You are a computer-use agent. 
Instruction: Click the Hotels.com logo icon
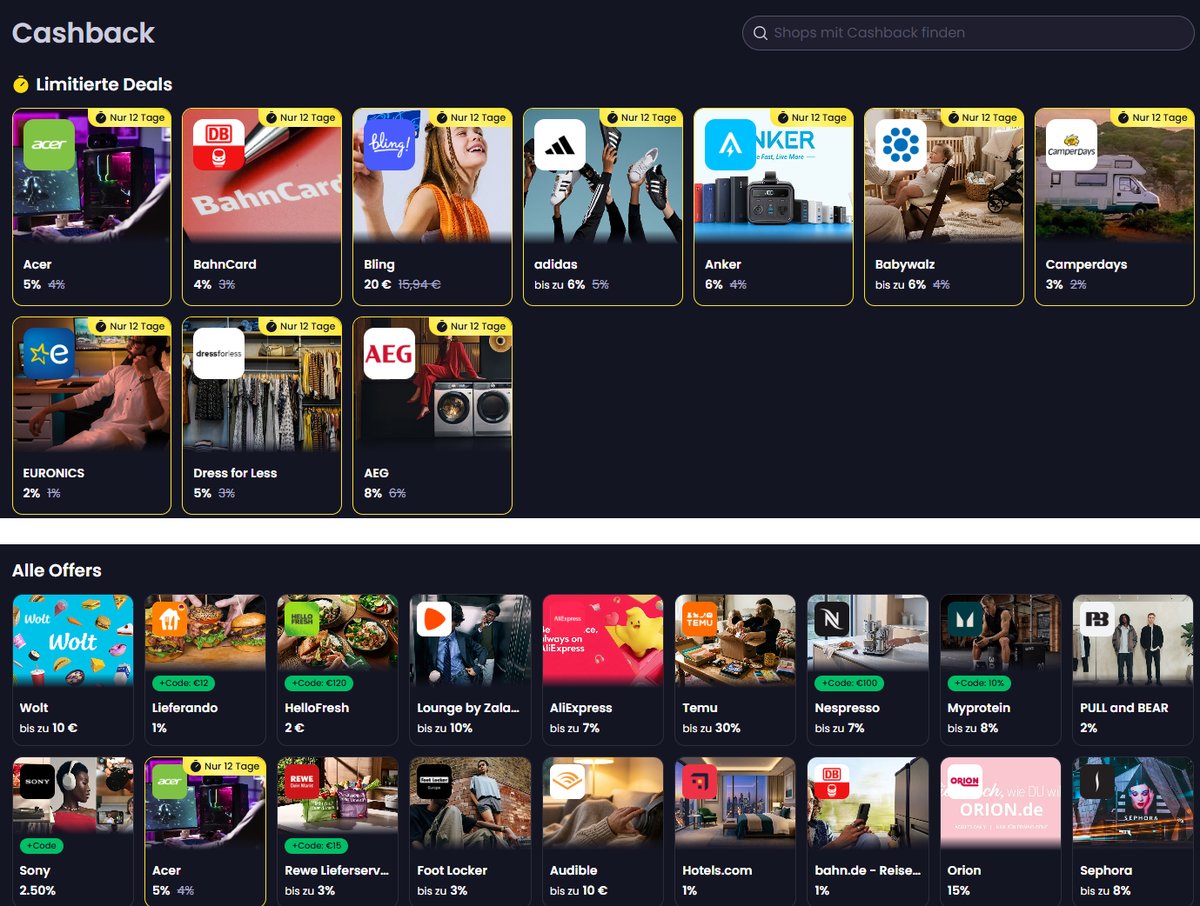coord(700,782)
